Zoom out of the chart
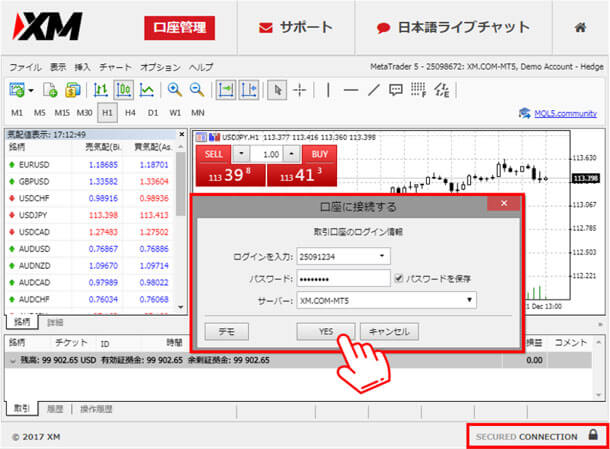This screenshot has height=449, width=610. coord(197,90)
